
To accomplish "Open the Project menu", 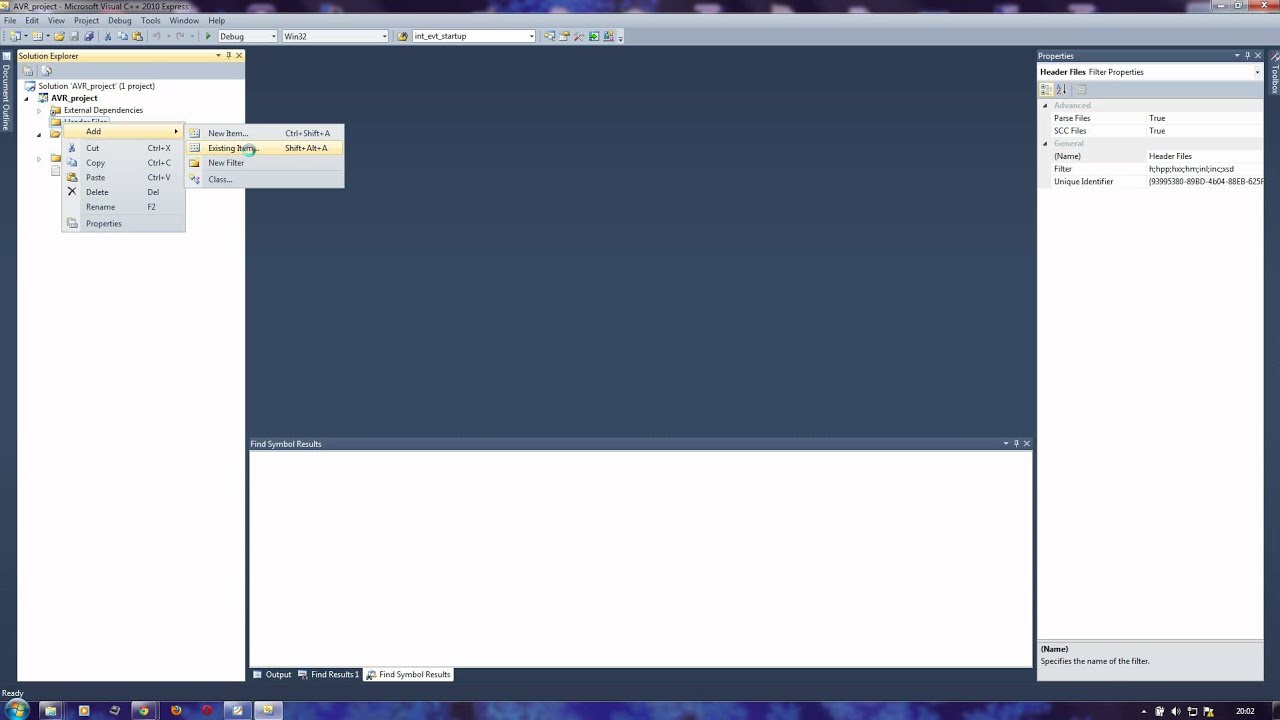I will (86, 20).
